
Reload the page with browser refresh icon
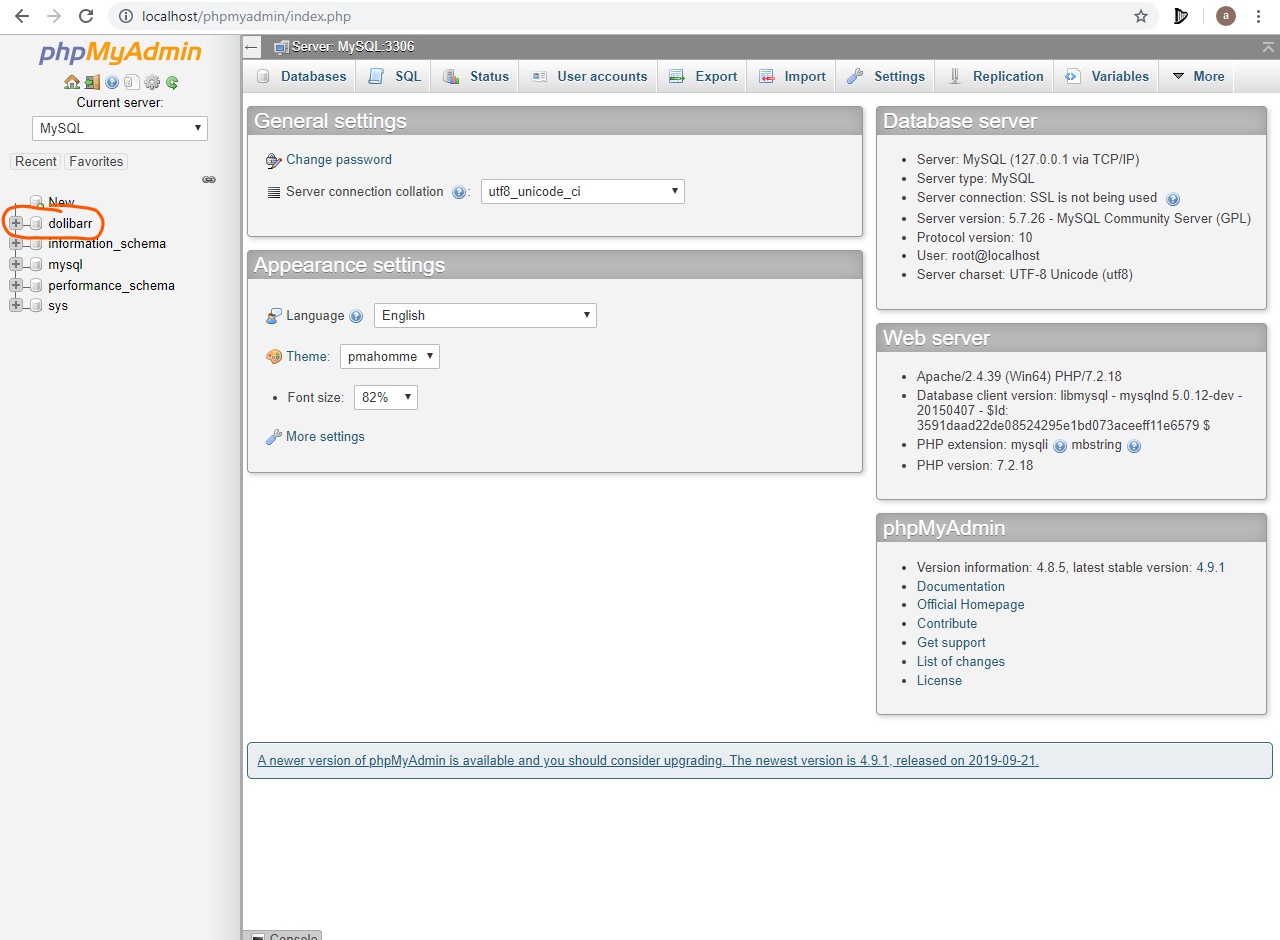tap(86, 16)
